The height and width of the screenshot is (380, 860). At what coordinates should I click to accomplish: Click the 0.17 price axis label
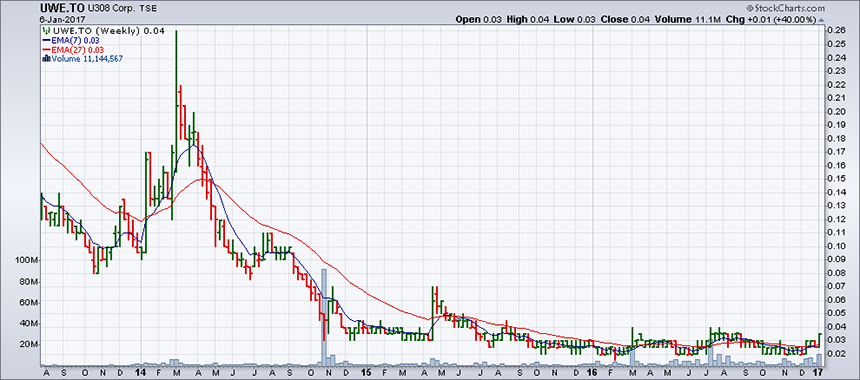(836, 151)
